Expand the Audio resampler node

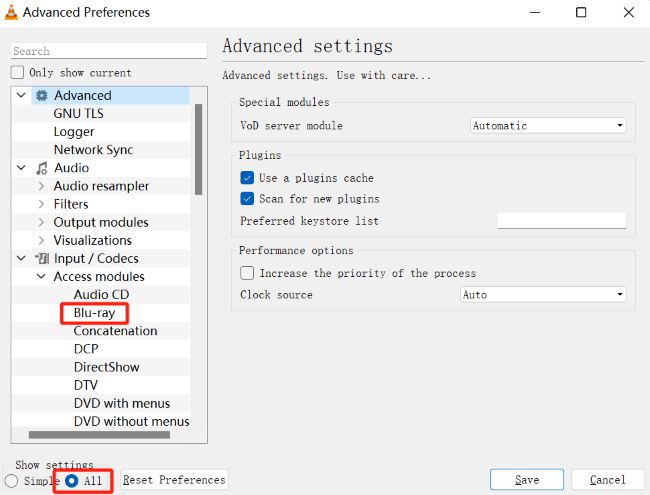[x=41, y=186]
